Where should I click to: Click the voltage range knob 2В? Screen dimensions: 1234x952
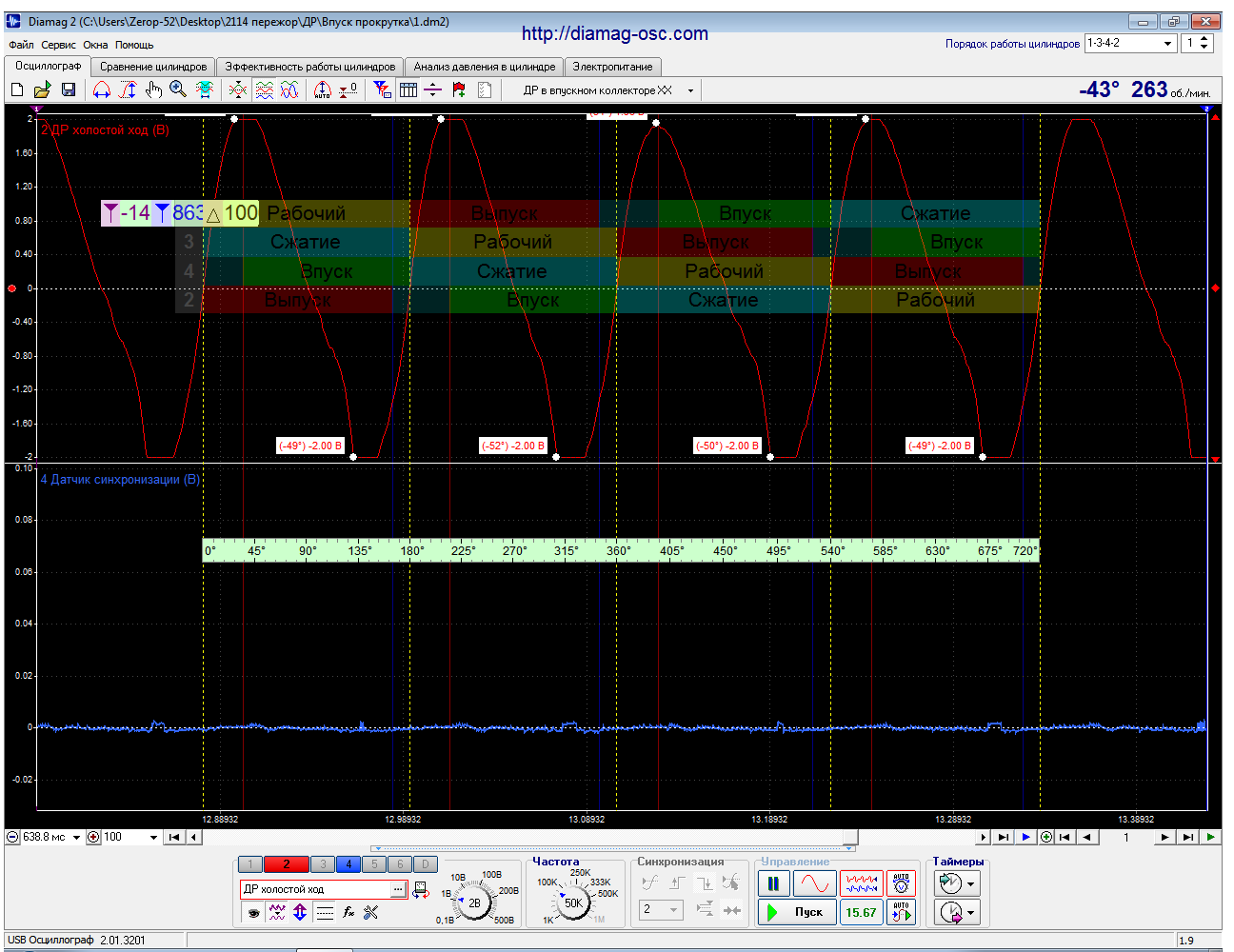474,902
